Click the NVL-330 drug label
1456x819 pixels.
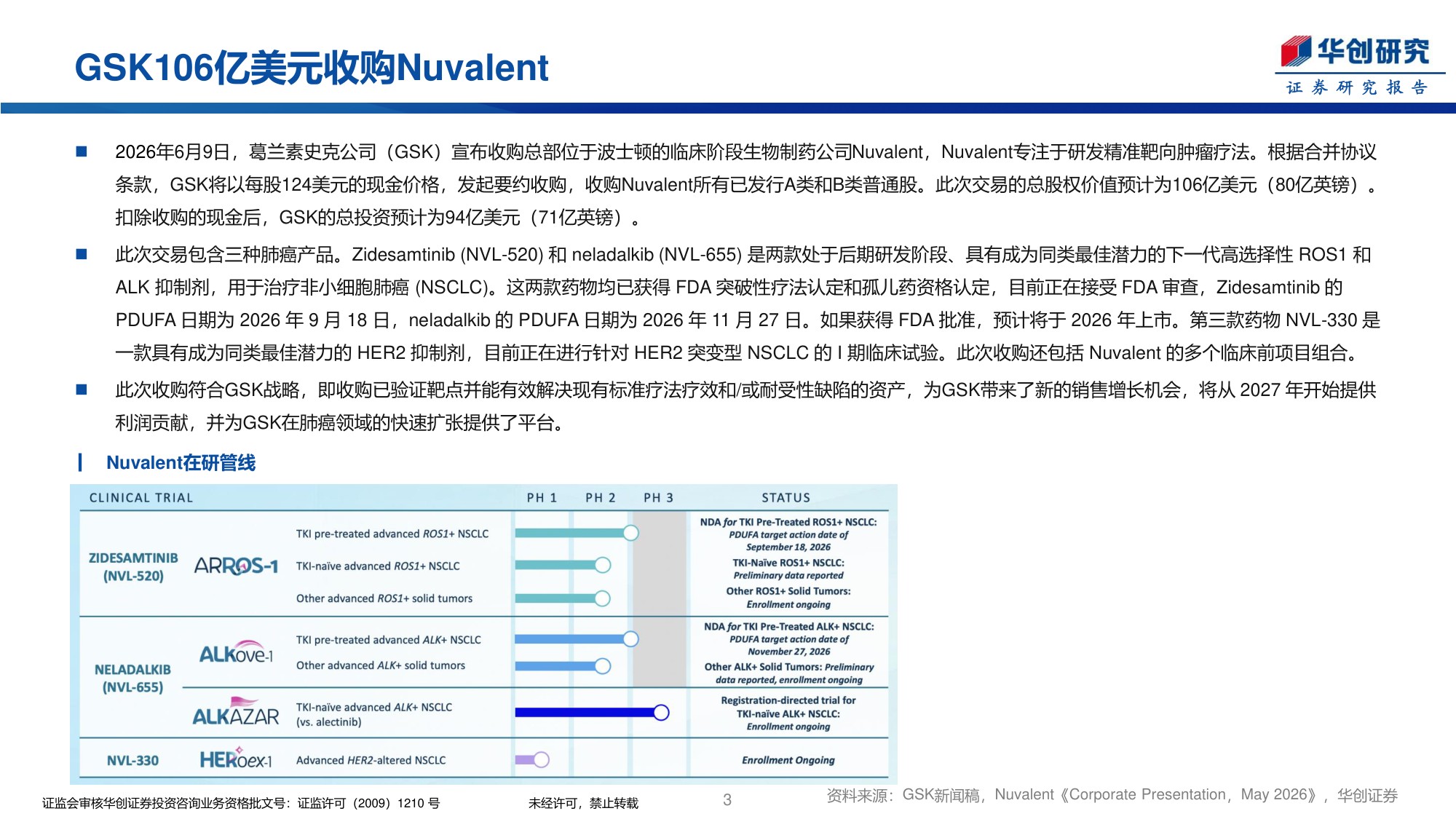click(133, 761)
